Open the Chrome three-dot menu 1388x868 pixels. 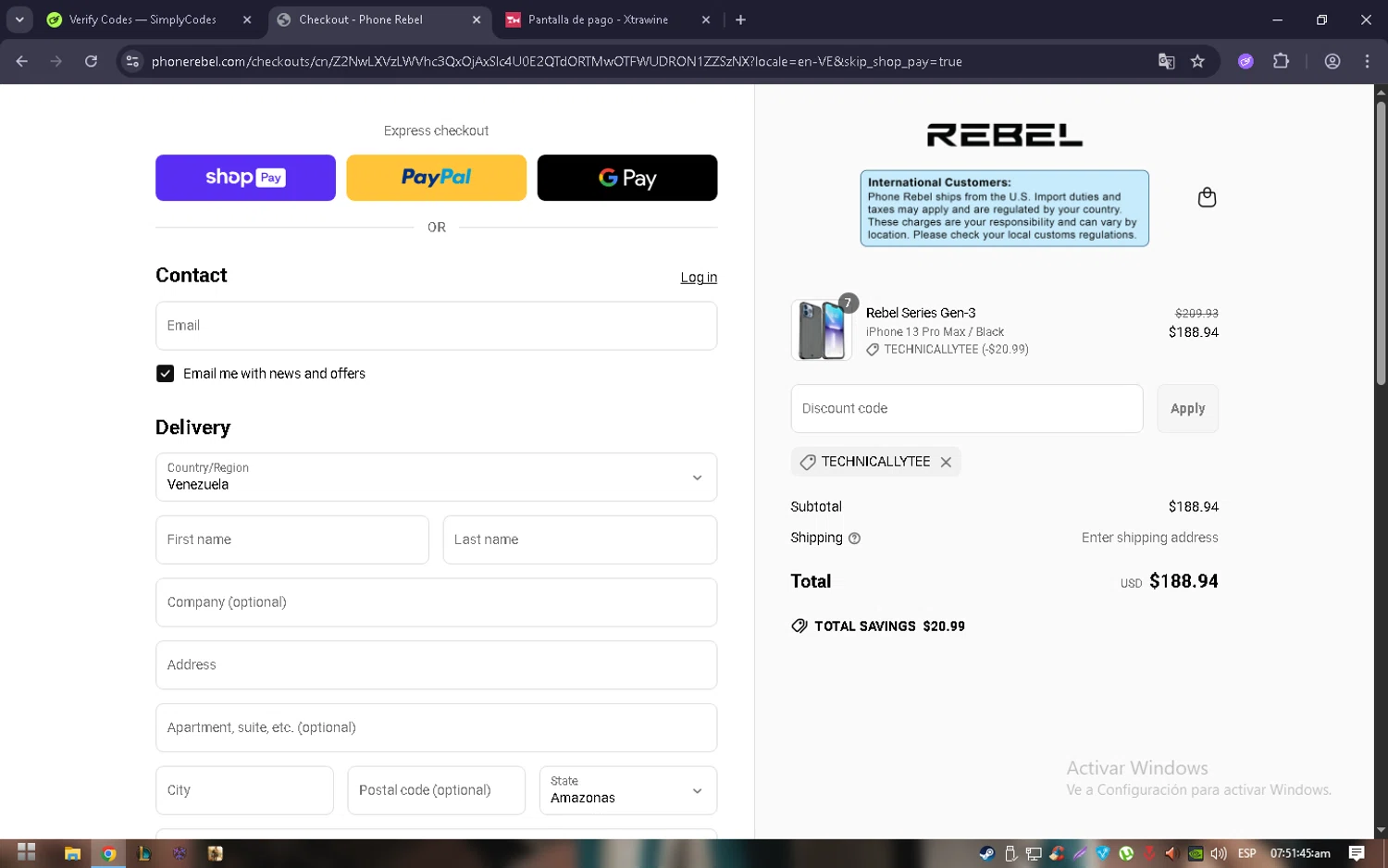pyautogui.click(x=1367, y=61)
